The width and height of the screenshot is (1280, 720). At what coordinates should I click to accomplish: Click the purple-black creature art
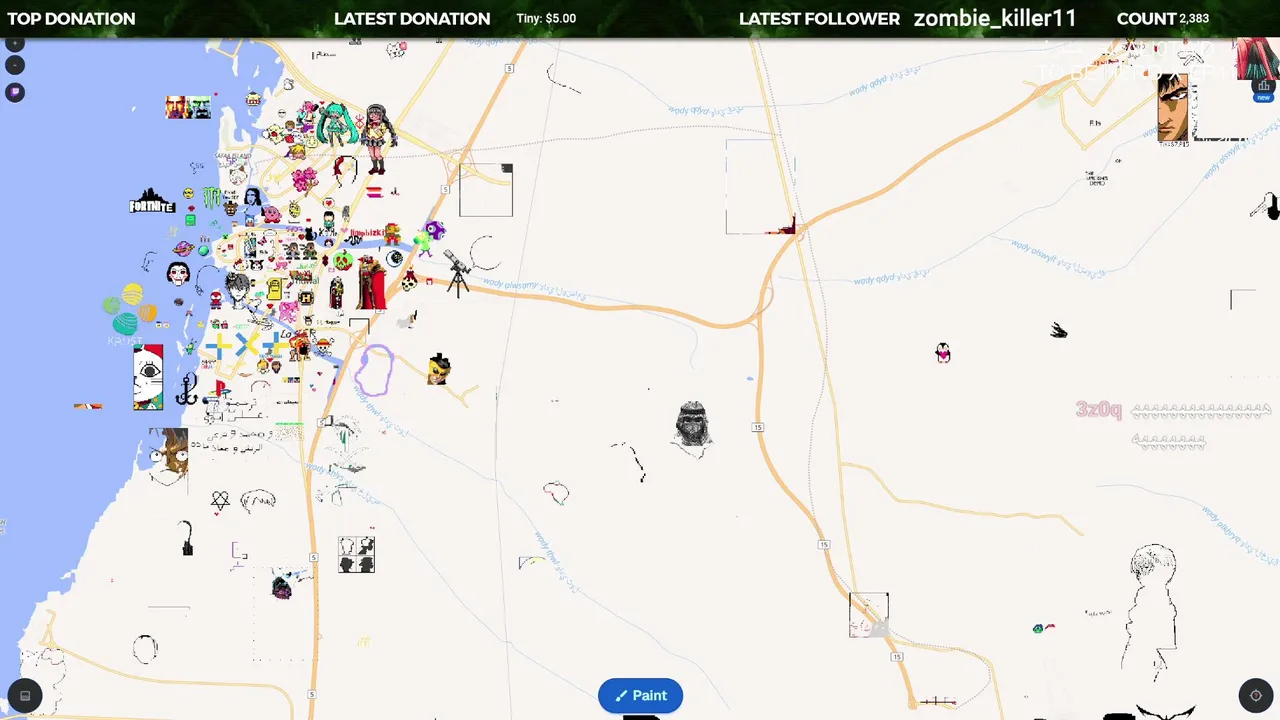click(281, 586)
